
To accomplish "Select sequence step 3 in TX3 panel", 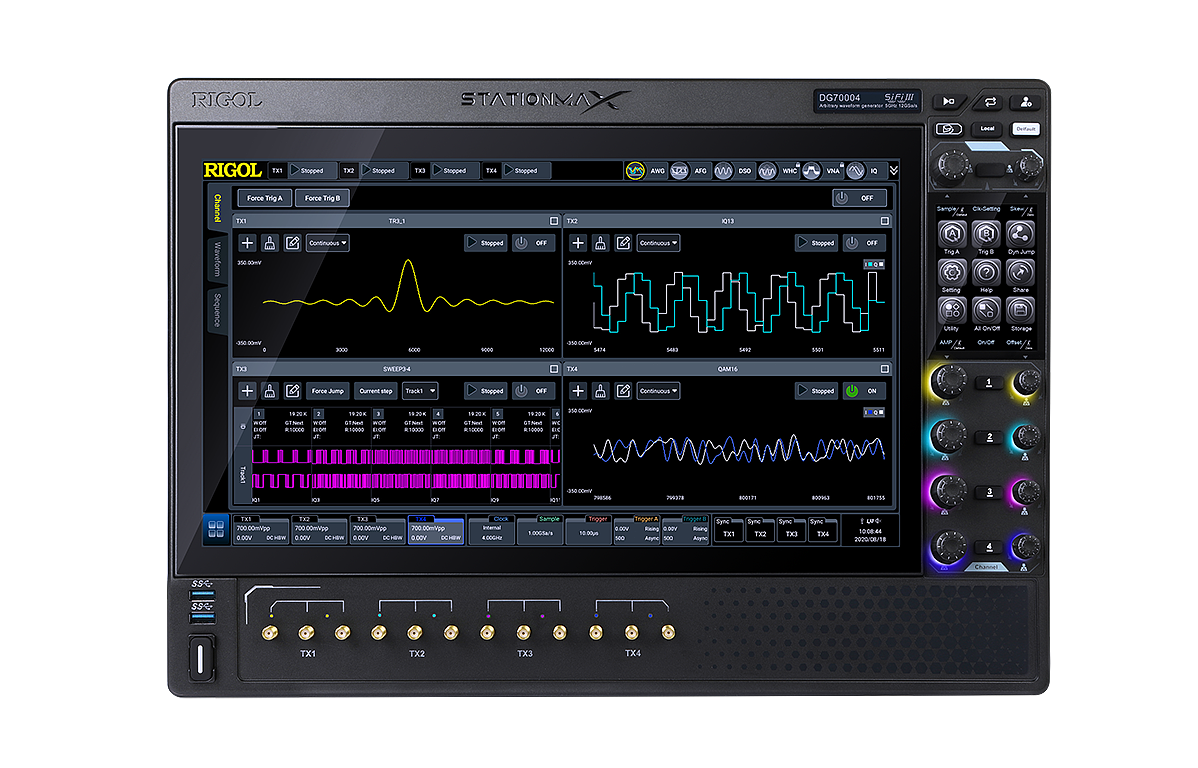I will [378, 414].
